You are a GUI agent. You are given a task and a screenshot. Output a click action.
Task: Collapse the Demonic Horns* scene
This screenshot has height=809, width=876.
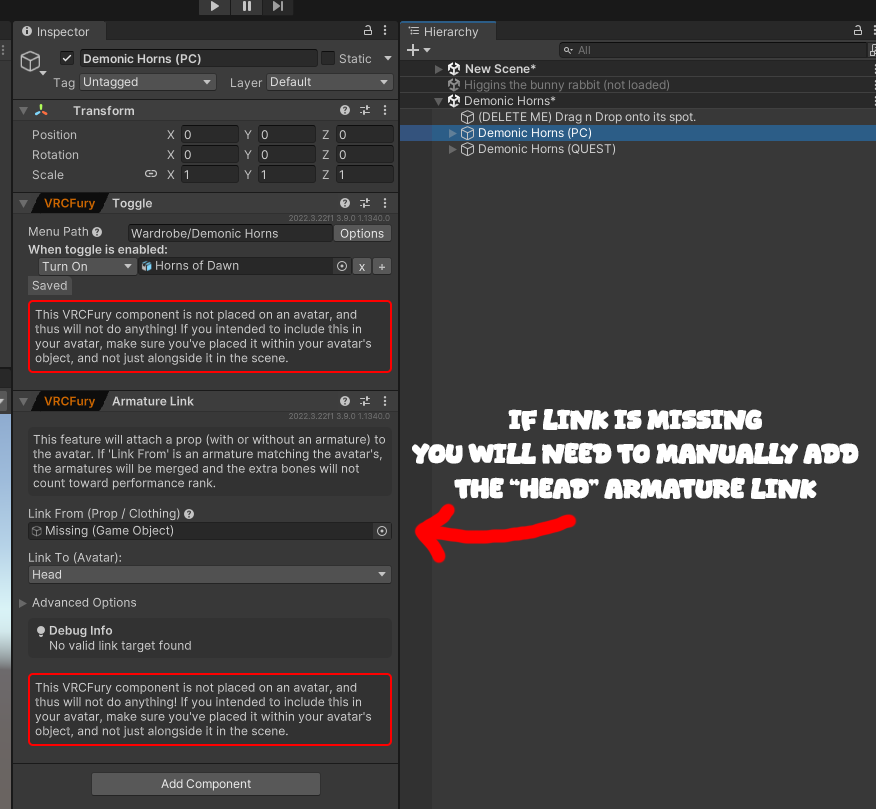(439, 101)
